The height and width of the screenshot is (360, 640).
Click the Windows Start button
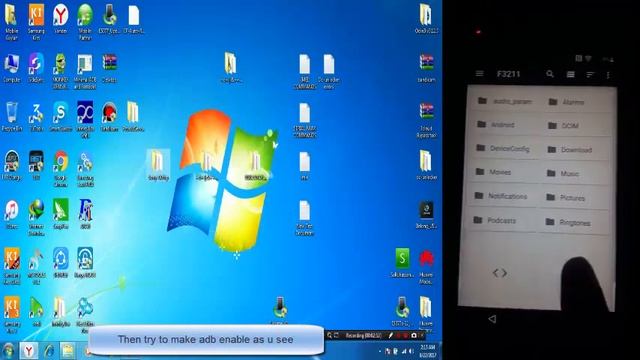click(x=8, y=351)
